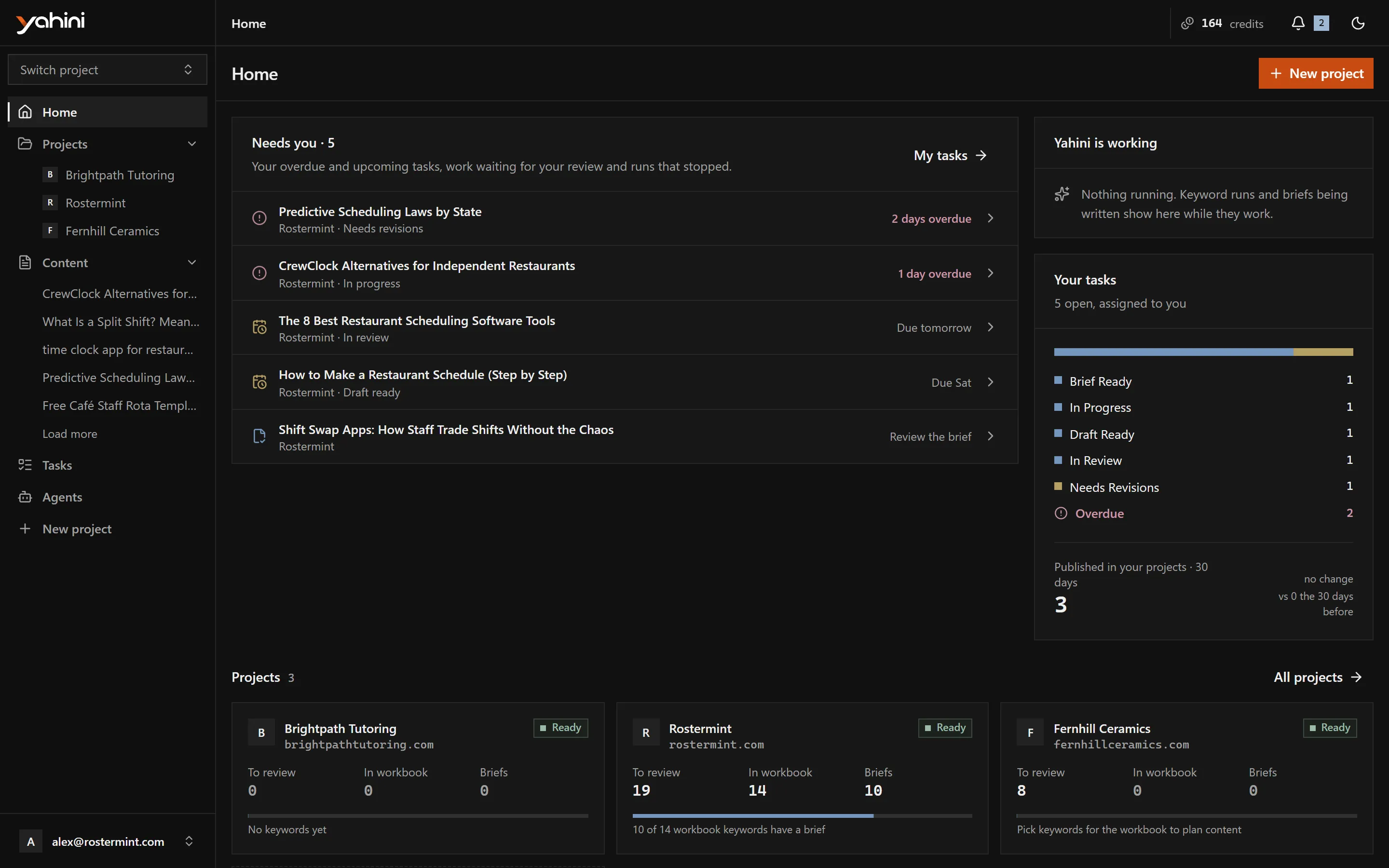The width and height of the screenshot is (1389, 868).
Task: Open the notifications bell
Action: coord(1298,23)
